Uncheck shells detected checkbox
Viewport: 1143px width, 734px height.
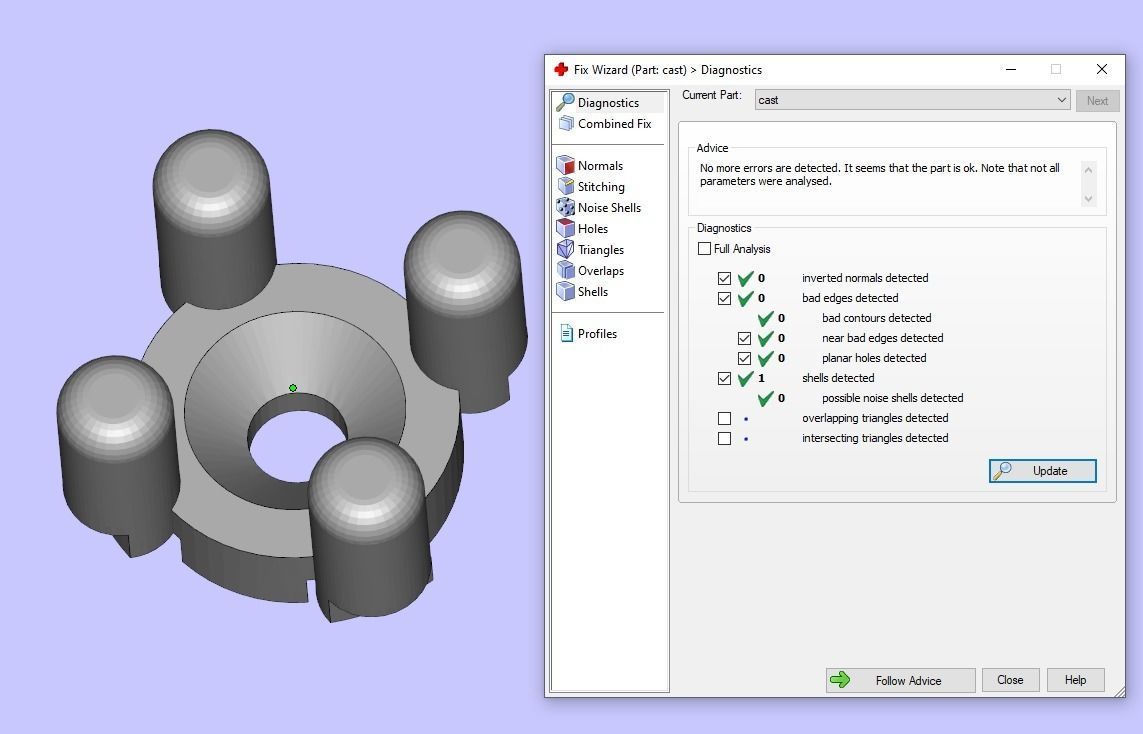[724, 378]
